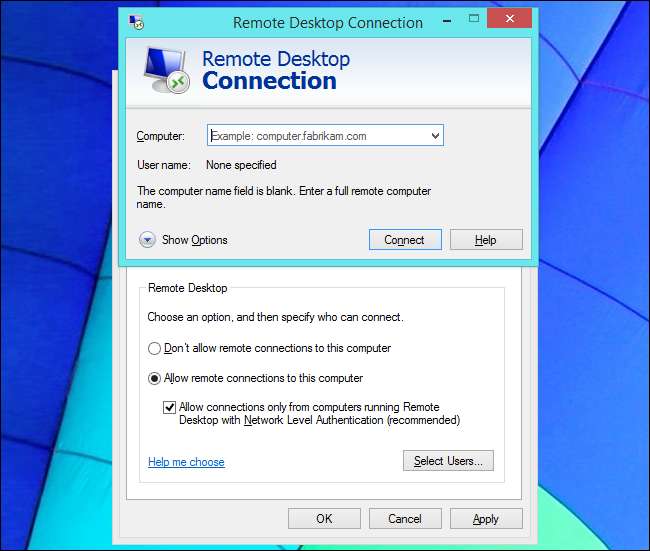Apply the remote settings changes
This screenshot has height=551, width=650.
point(486,519)
